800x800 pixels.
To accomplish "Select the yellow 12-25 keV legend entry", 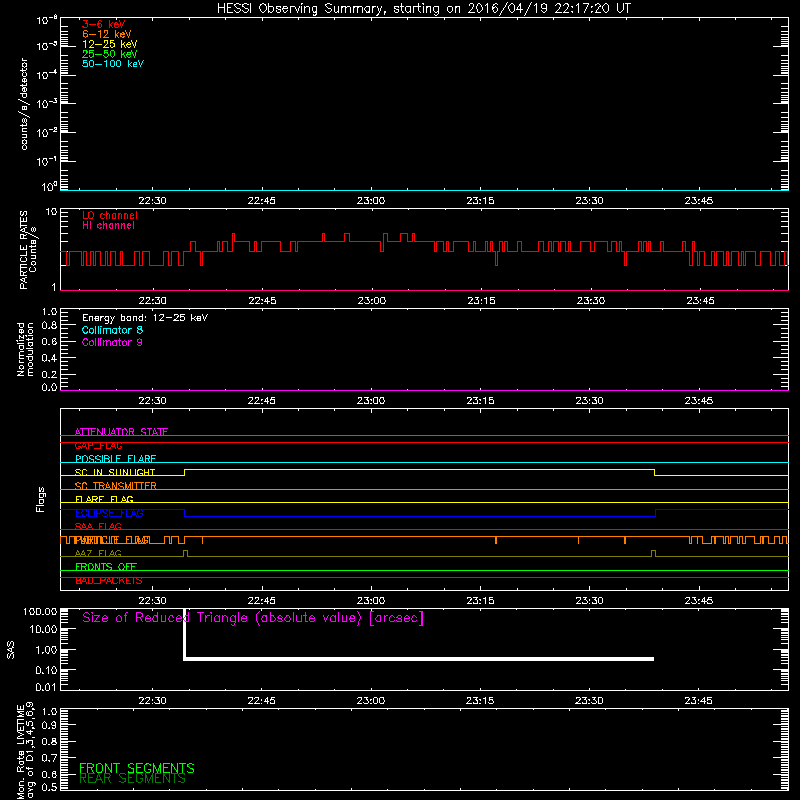I will click(x=110, y=44).
